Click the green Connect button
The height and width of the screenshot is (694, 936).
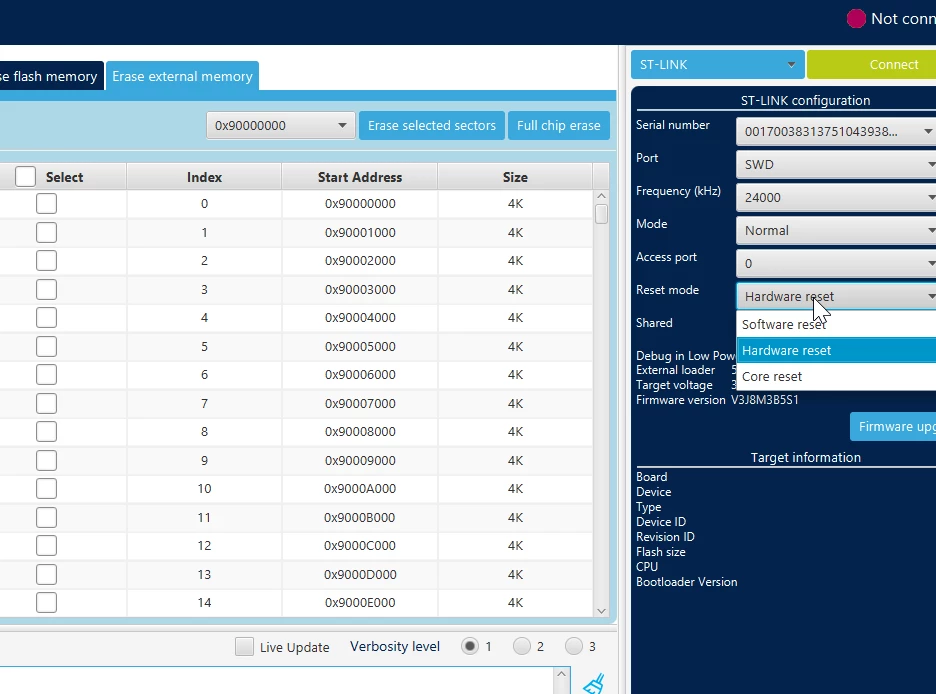[872, 64]
